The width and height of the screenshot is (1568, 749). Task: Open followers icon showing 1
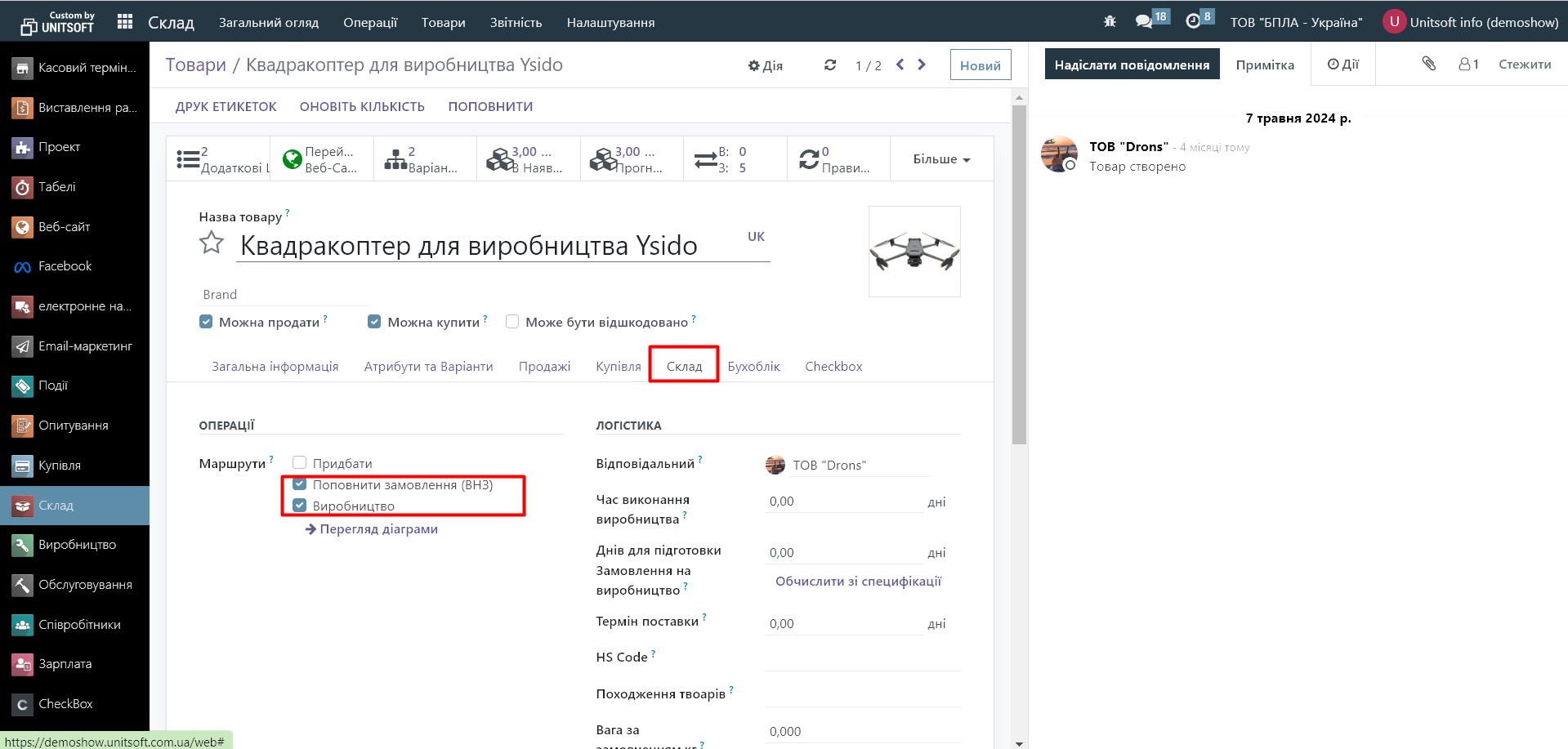click(x=1469, y=65)
